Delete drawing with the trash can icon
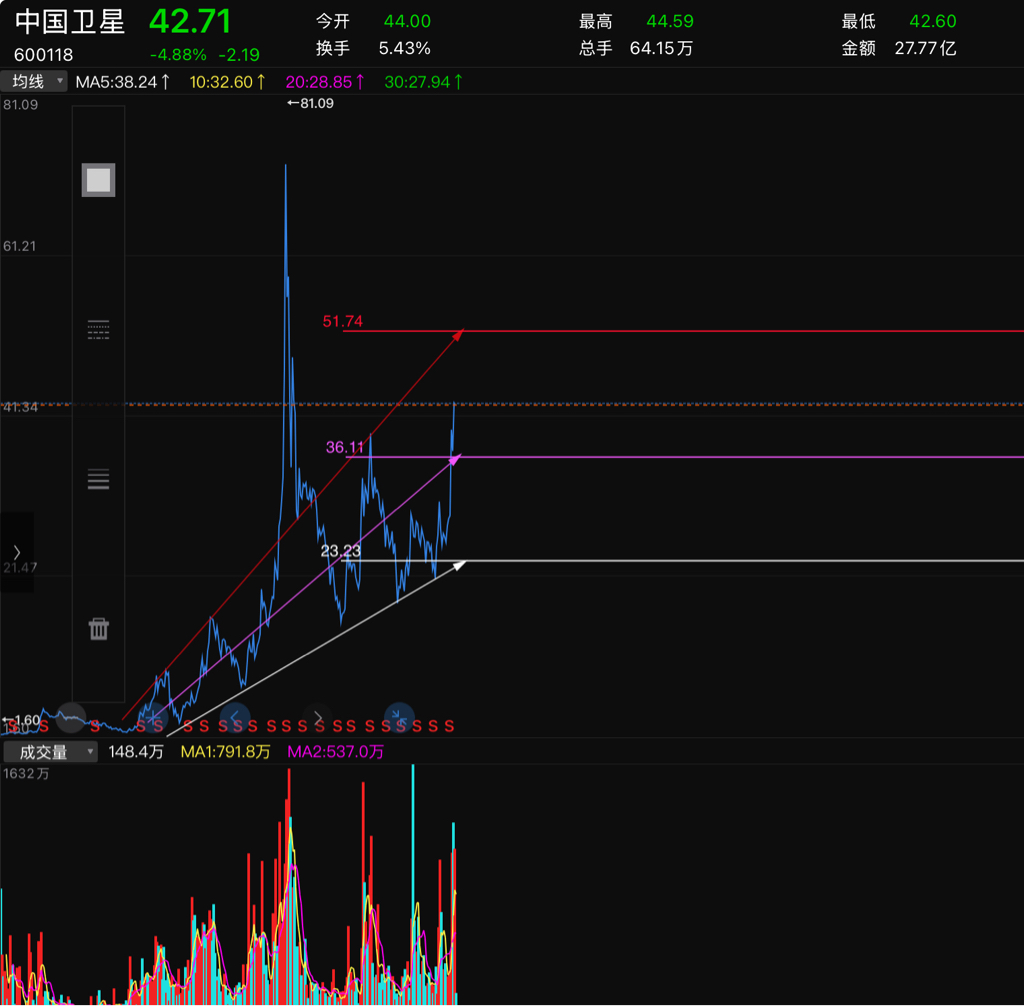This screenshot has width=1024, height=1006. point(99,629)
